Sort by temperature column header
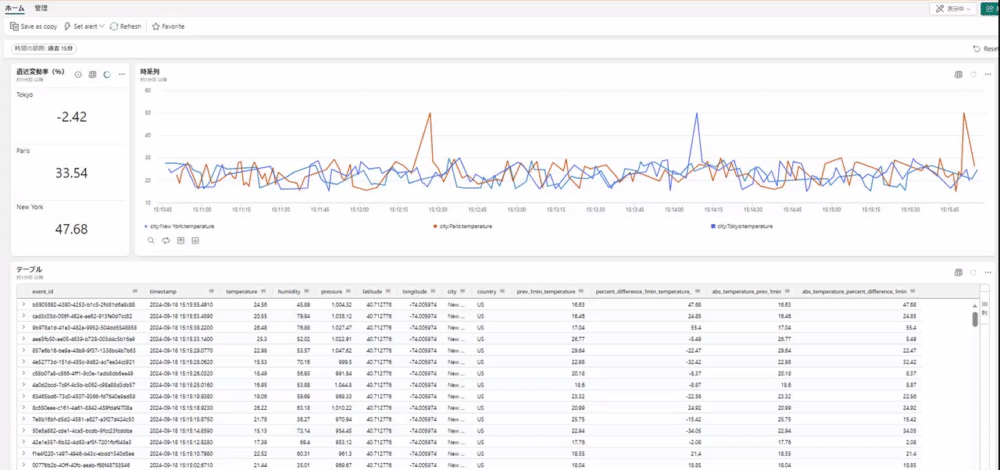The height and width of the screenshot is (470, 1000). pos(241,291)
